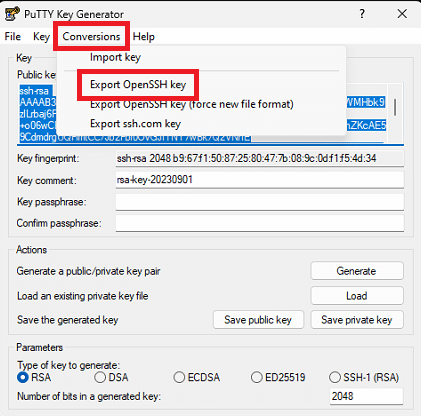424x416 pixels.
Task: Click the 'Load an existing private key file' label
Action: (83, 296)
